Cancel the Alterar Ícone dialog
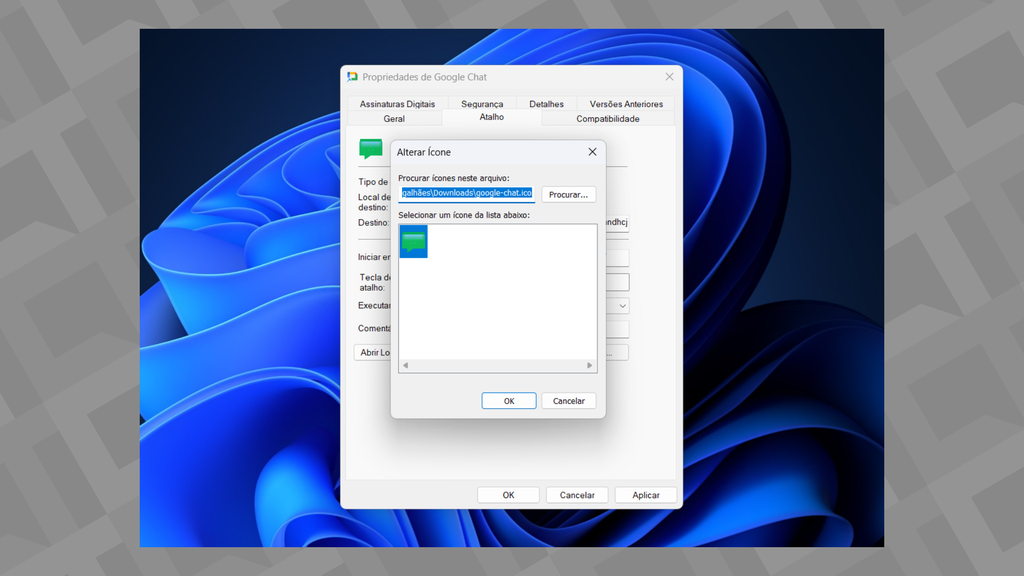1024x576 pixels. (x=568, y=401)
